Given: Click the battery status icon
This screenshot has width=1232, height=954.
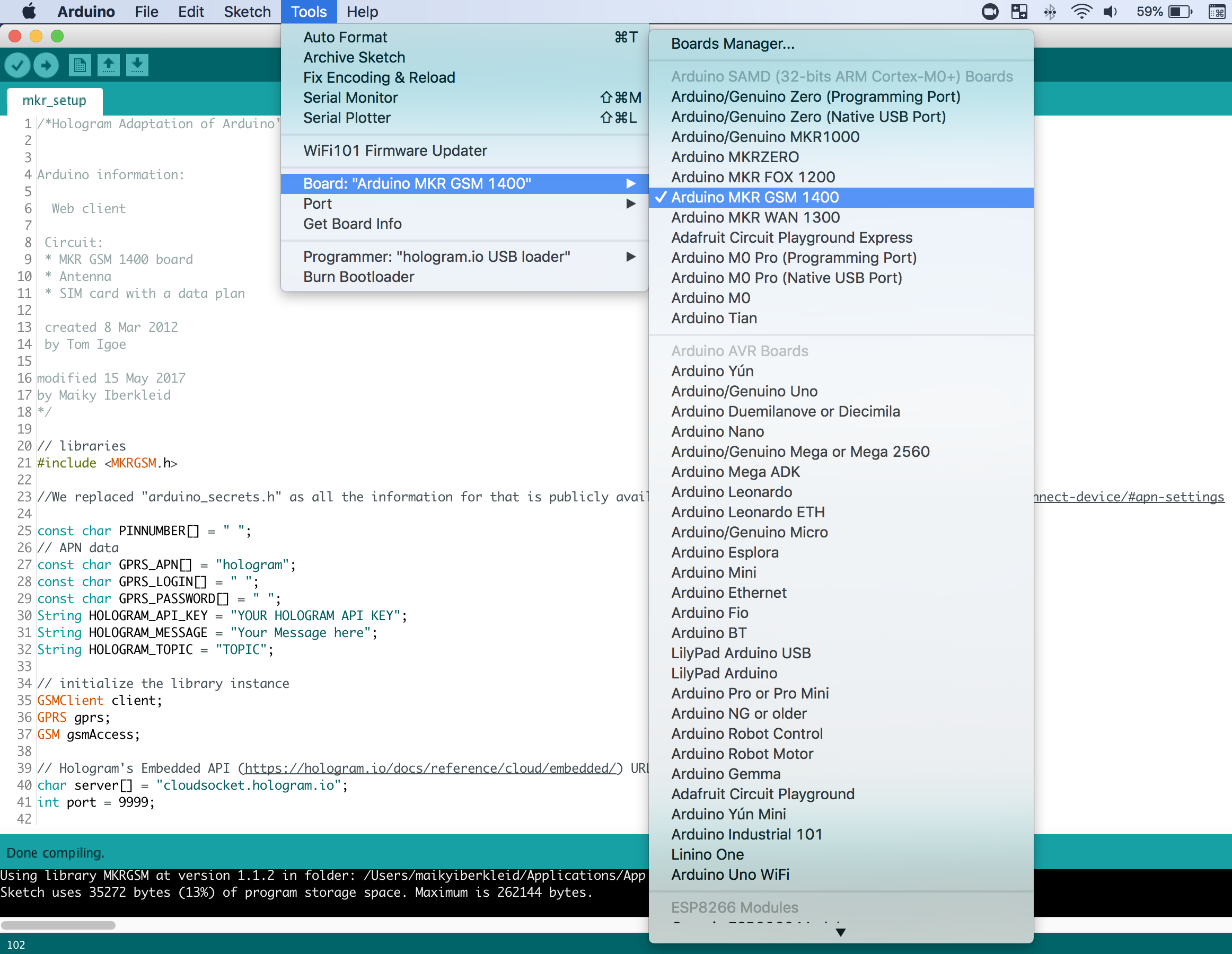Looking at the screenshot, I should [x=1181, y=11].
